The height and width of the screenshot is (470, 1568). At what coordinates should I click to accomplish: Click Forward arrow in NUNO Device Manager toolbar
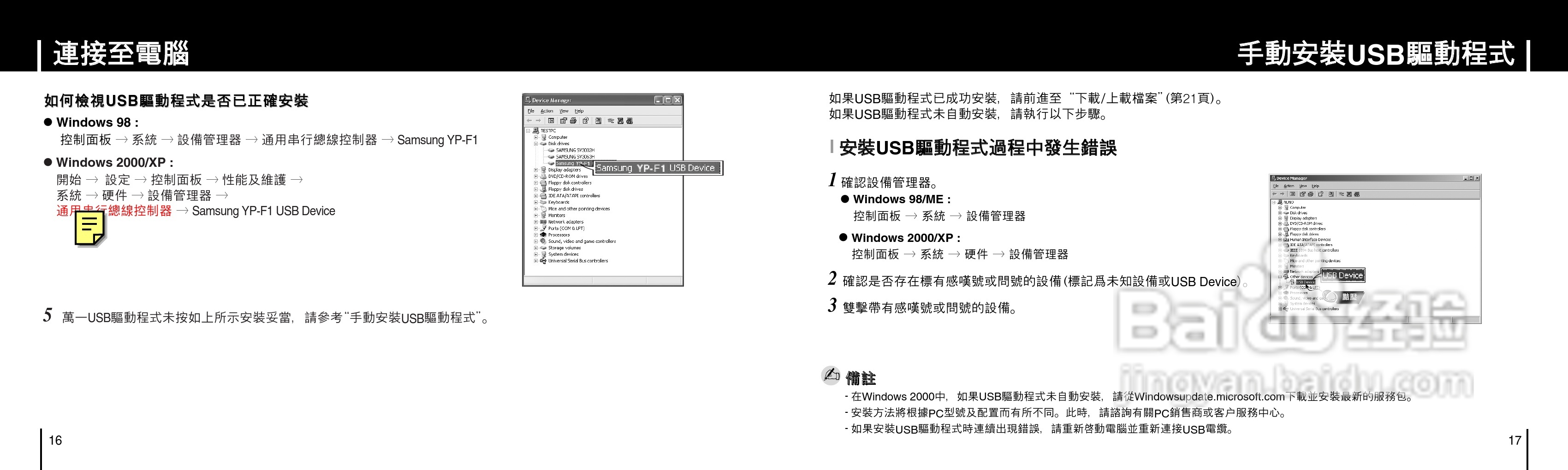(x=1283, y=194)
